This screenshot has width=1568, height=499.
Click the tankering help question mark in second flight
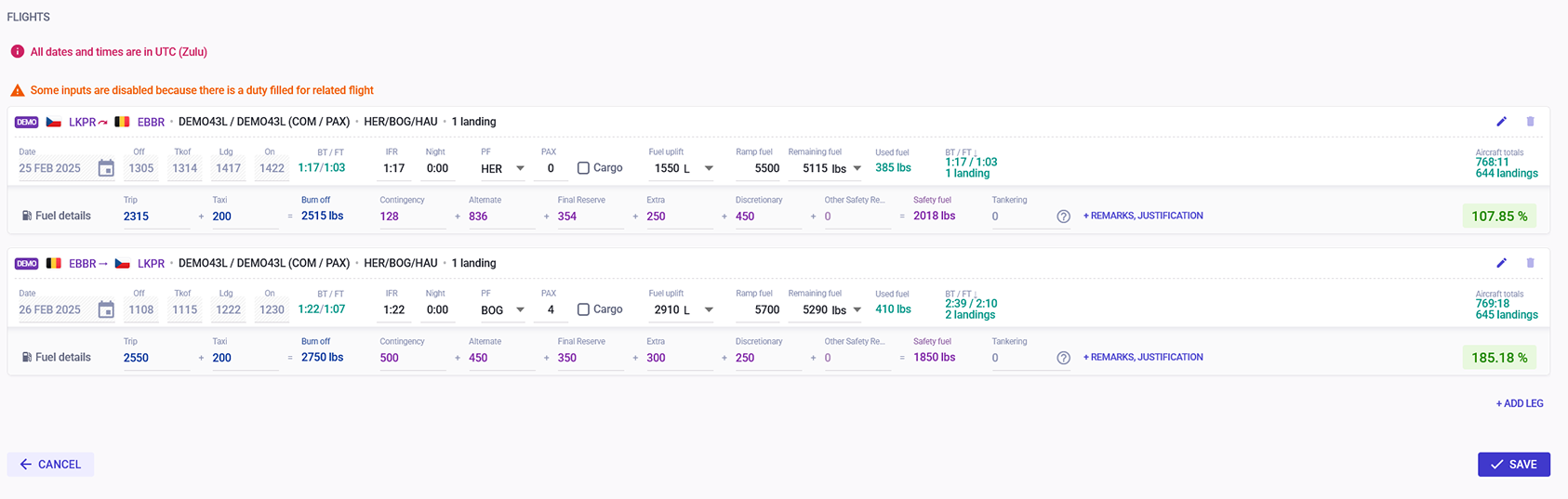[x=1063, y=358]
